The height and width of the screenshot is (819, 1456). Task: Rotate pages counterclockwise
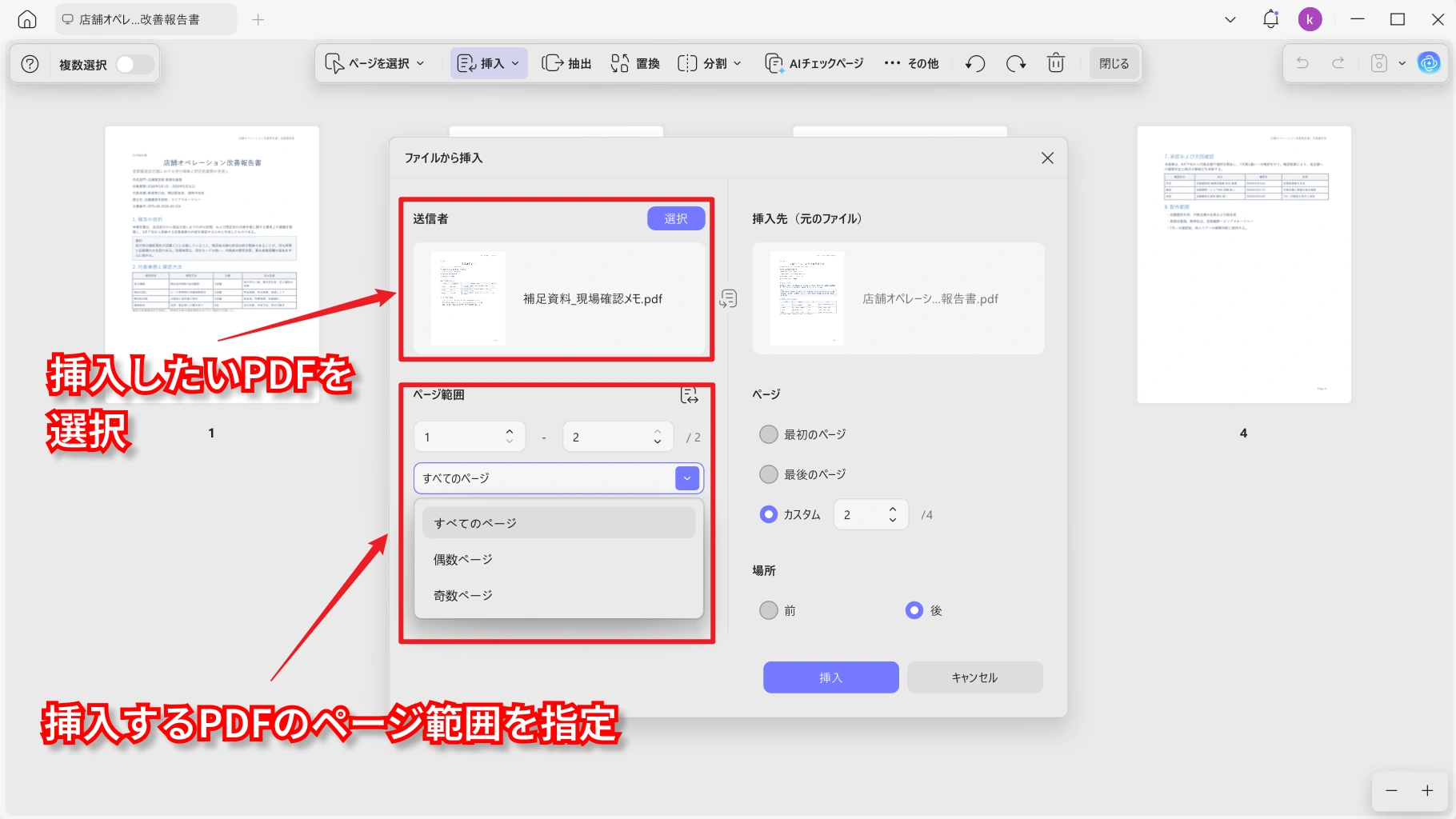point(974,63)
